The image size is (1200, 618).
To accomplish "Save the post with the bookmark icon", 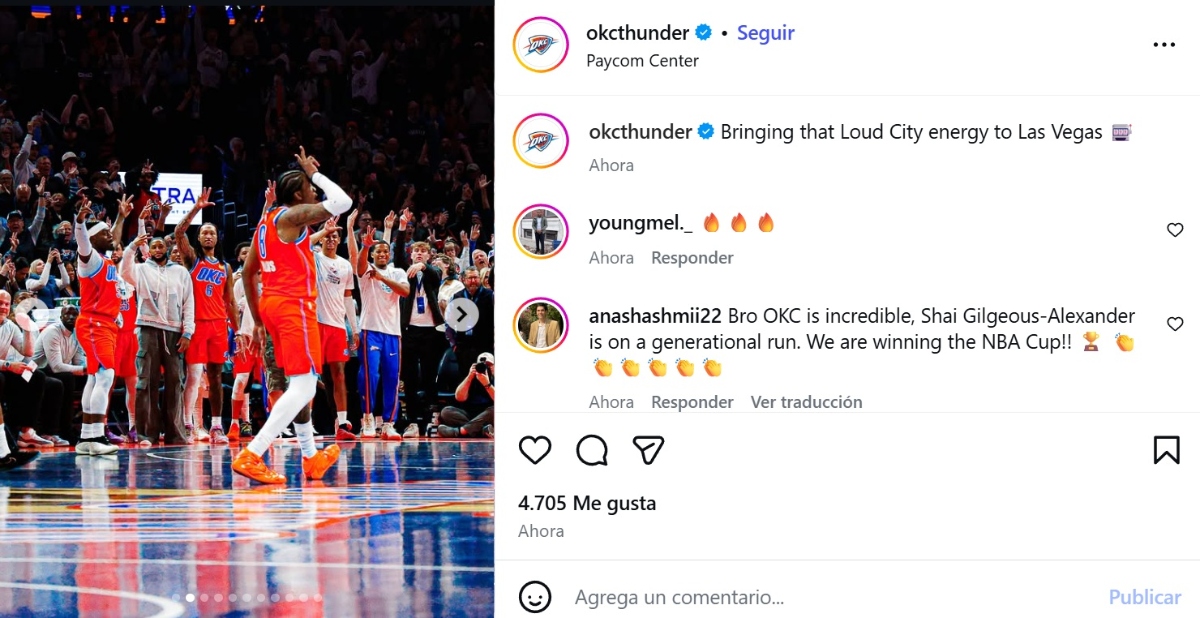I will (x=1166, y=450).
